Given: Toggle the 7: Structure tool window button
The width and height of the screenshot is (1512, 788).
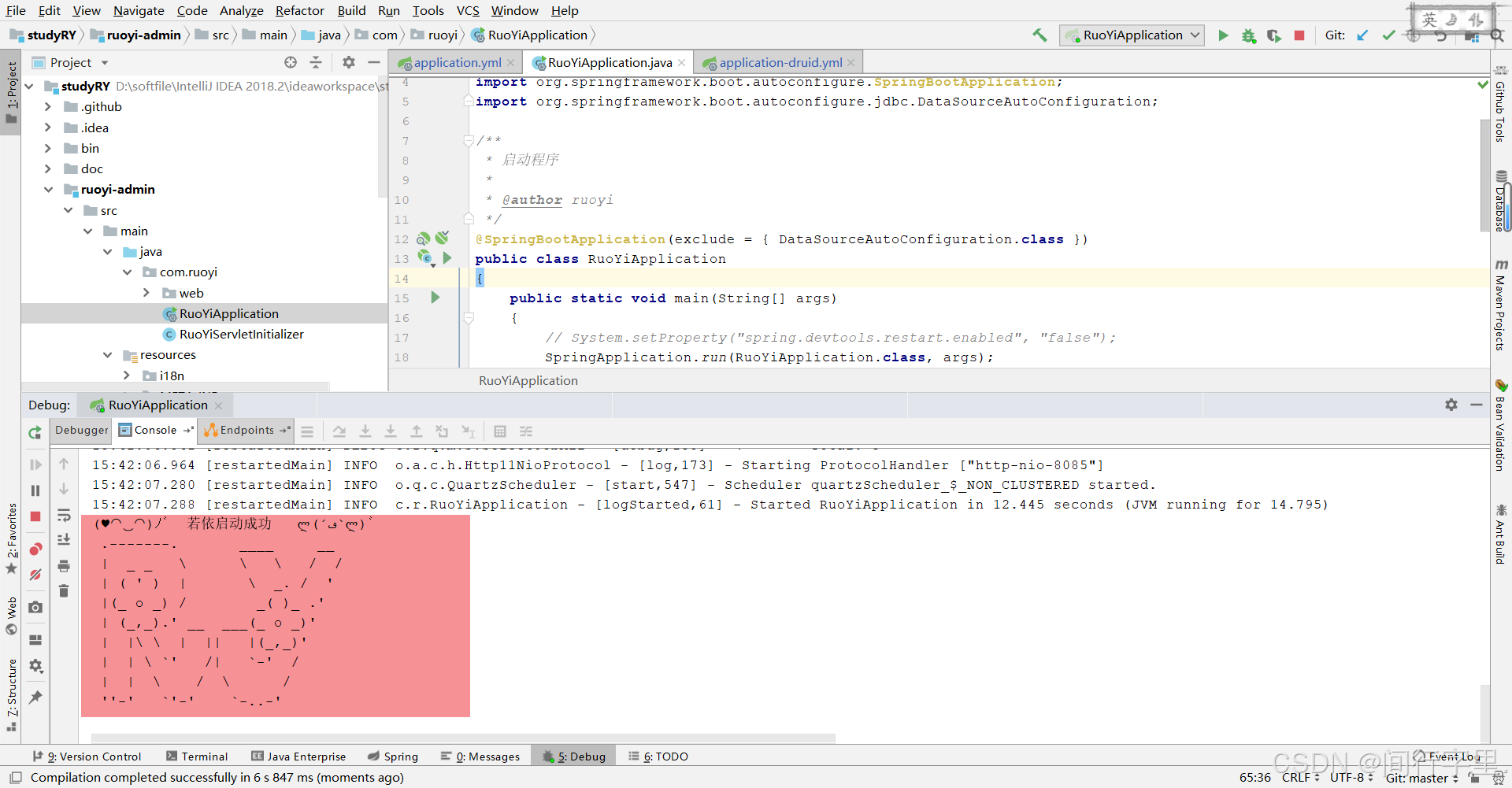Looking at the screenshot, I should [11, 695].
